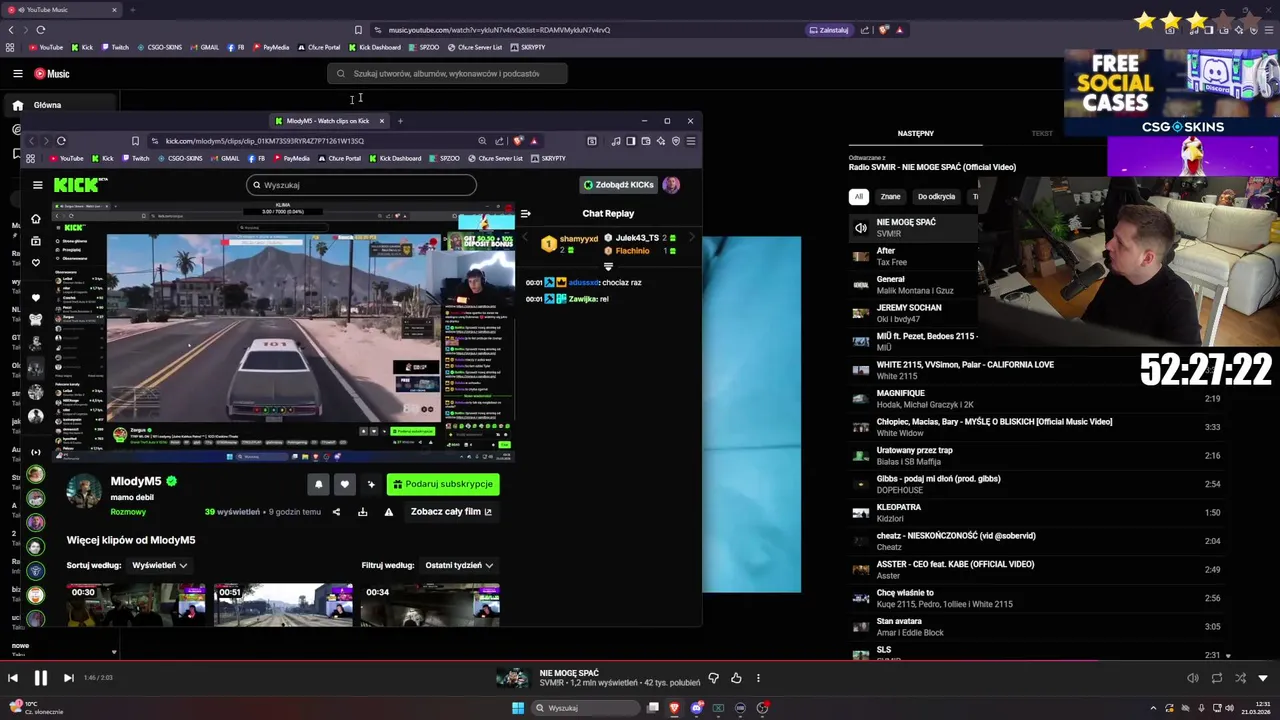1280x720 pixels.
Task: Open the YouTube Music hamburger menu
Action: (x=17, y=73)
